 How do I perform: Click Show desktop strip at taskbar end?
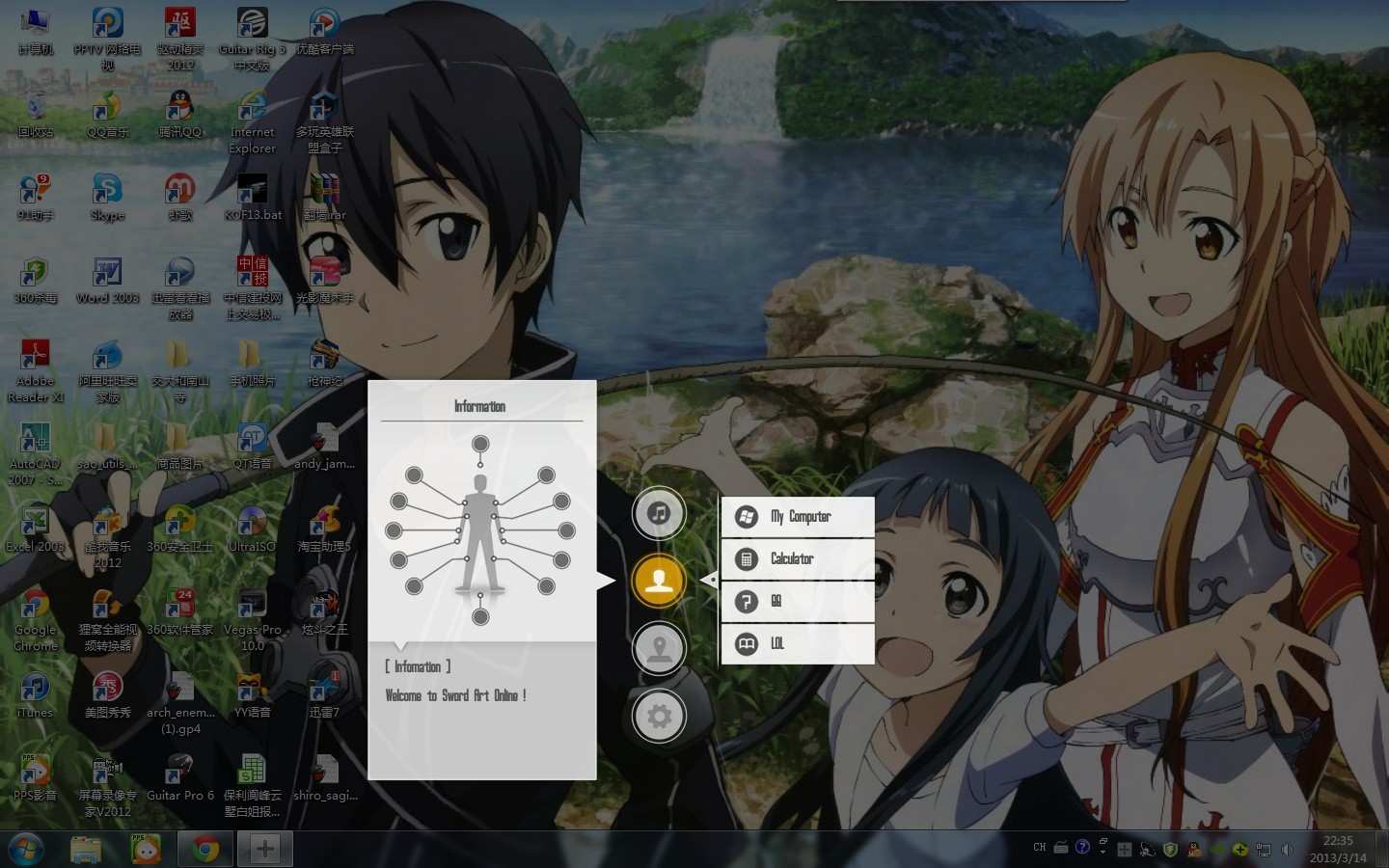click(x=1382, y=850)
